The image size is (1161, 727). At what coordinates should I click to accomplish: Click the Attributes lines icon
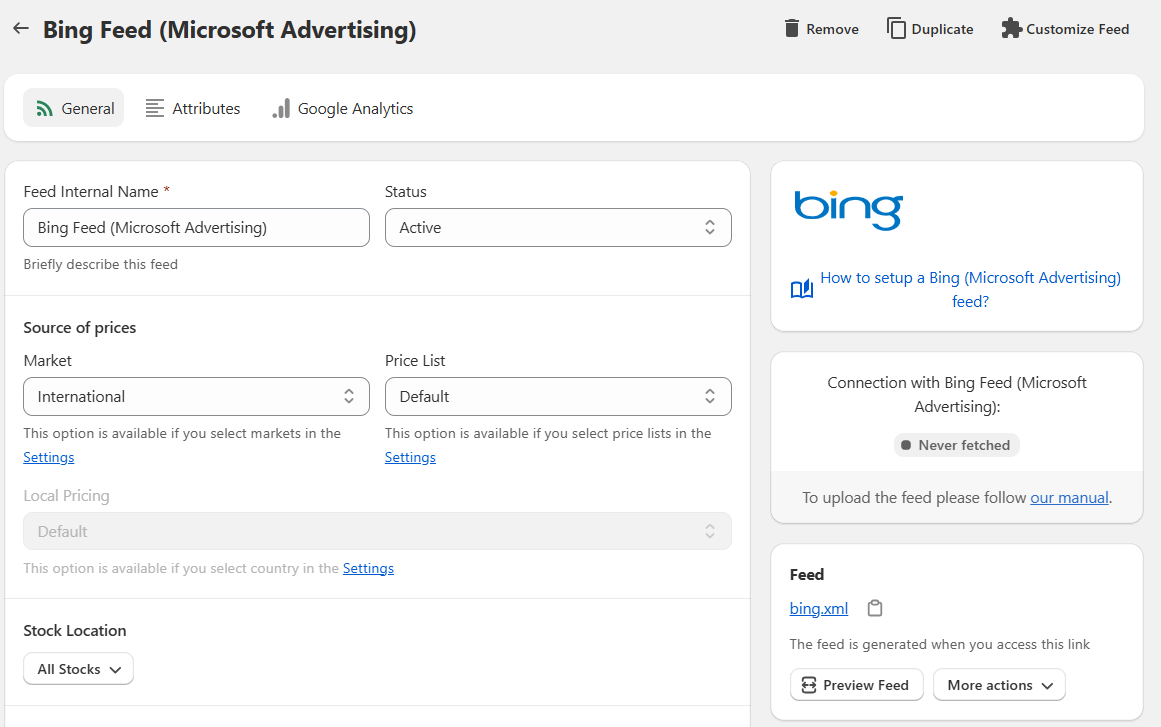click(x=155, y=109)
